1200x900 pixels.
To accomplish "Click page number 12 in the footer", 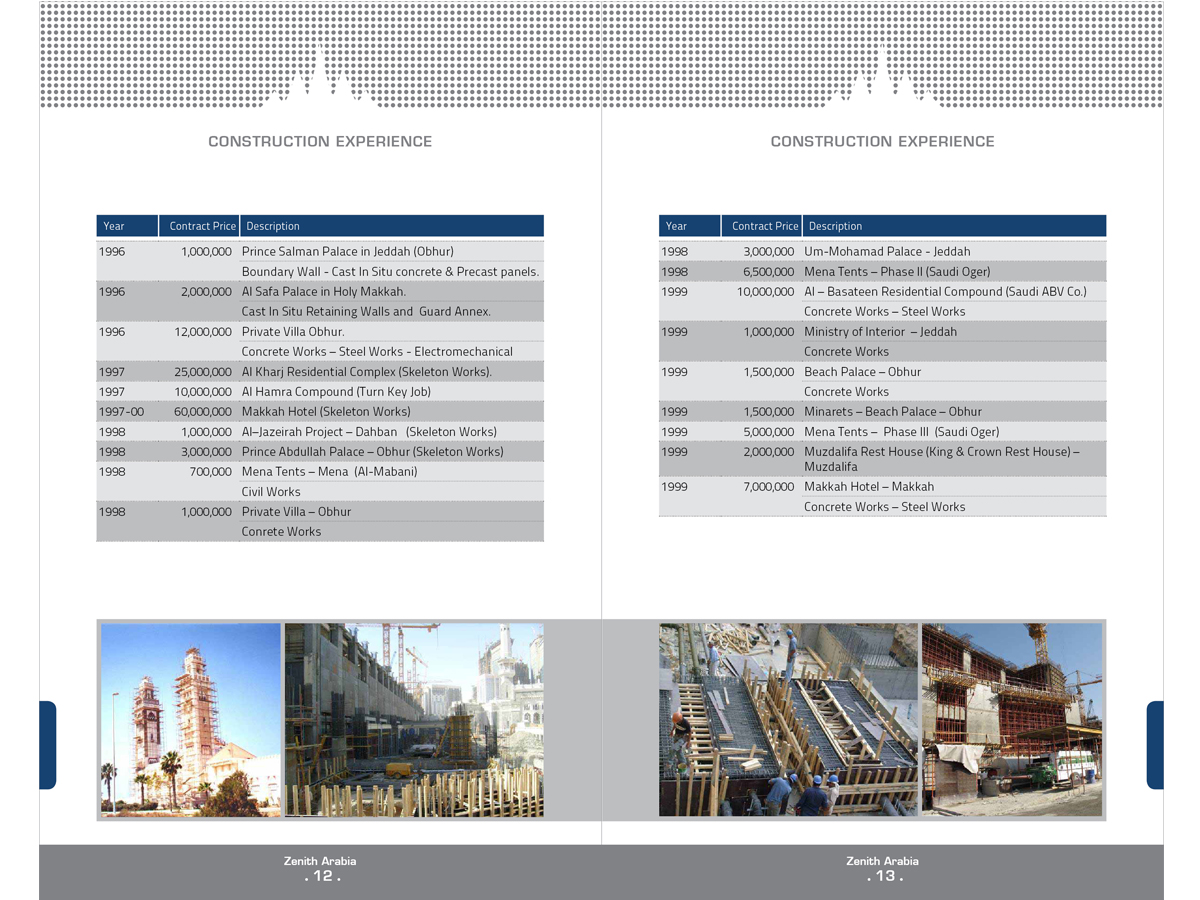I will (x=322, y=876).
